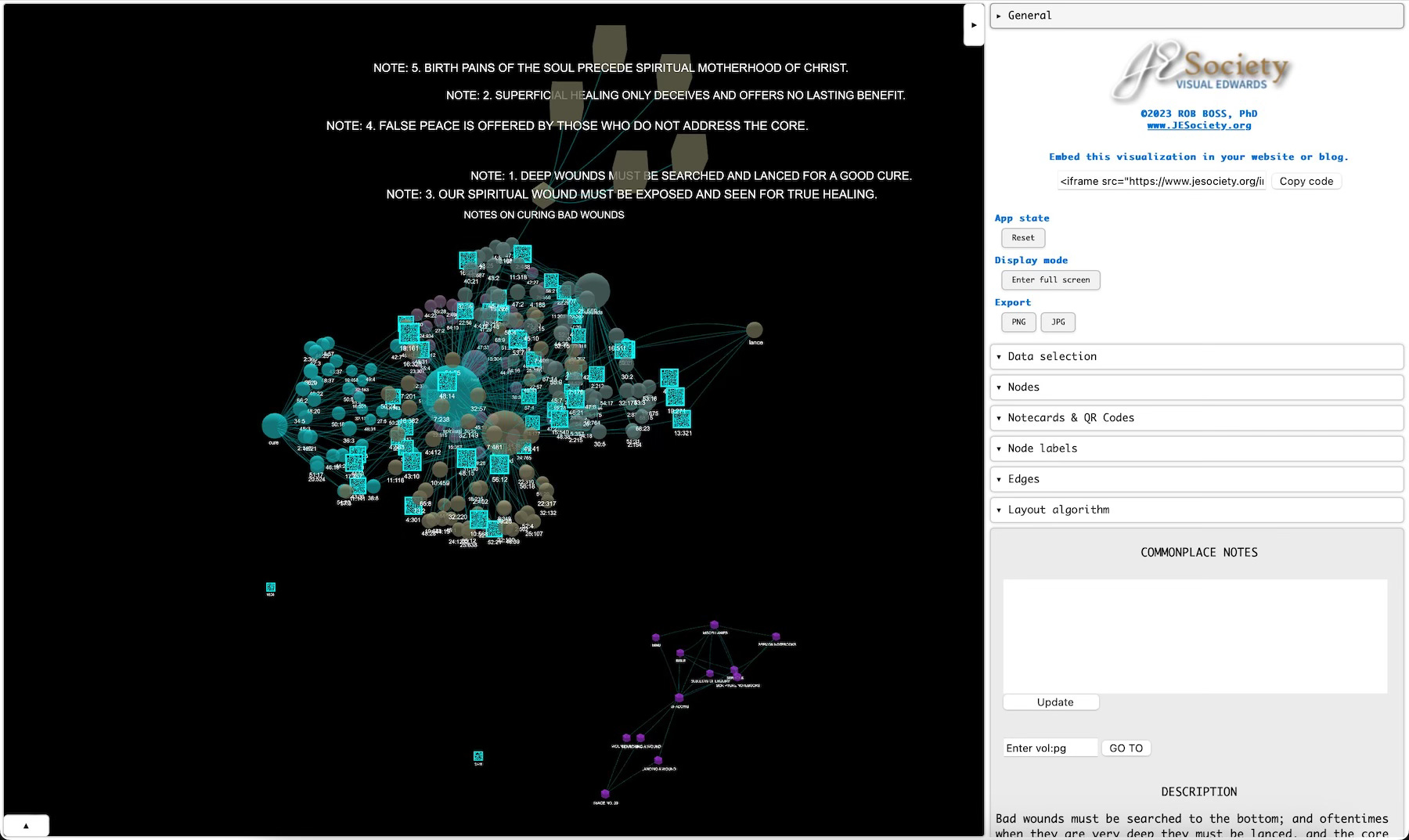Select the 48:15 QR code node
The height and width of the screenshot is (840, 1409).
(x=467, y=458)
